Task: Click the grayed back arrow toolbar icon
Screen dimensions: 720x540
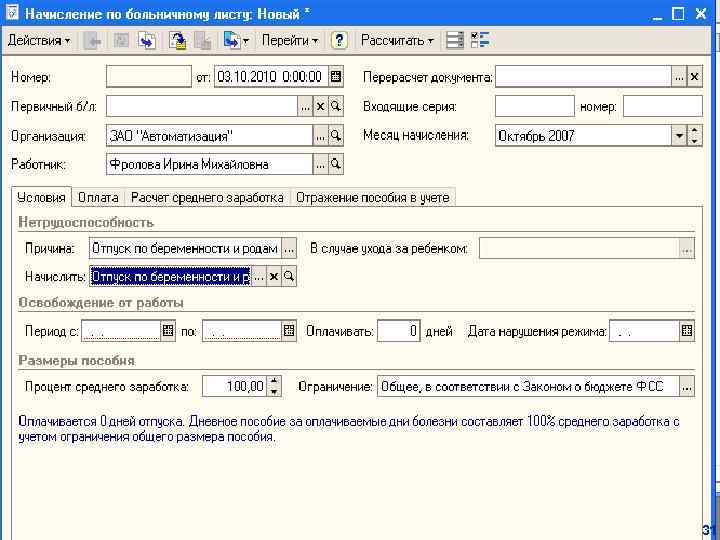Action: pyautogui.click(x=93, y=41)
